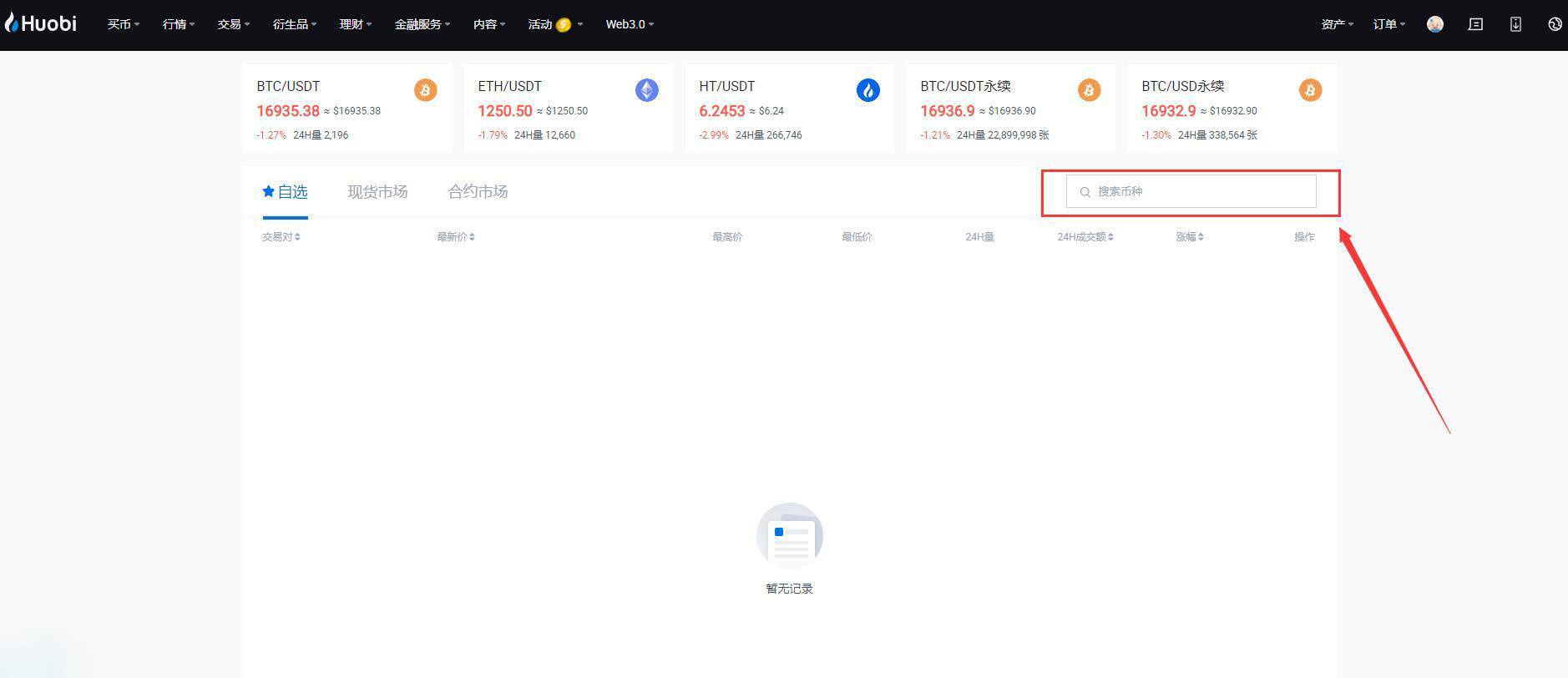Click the 操作 column header

(1304, 237)
